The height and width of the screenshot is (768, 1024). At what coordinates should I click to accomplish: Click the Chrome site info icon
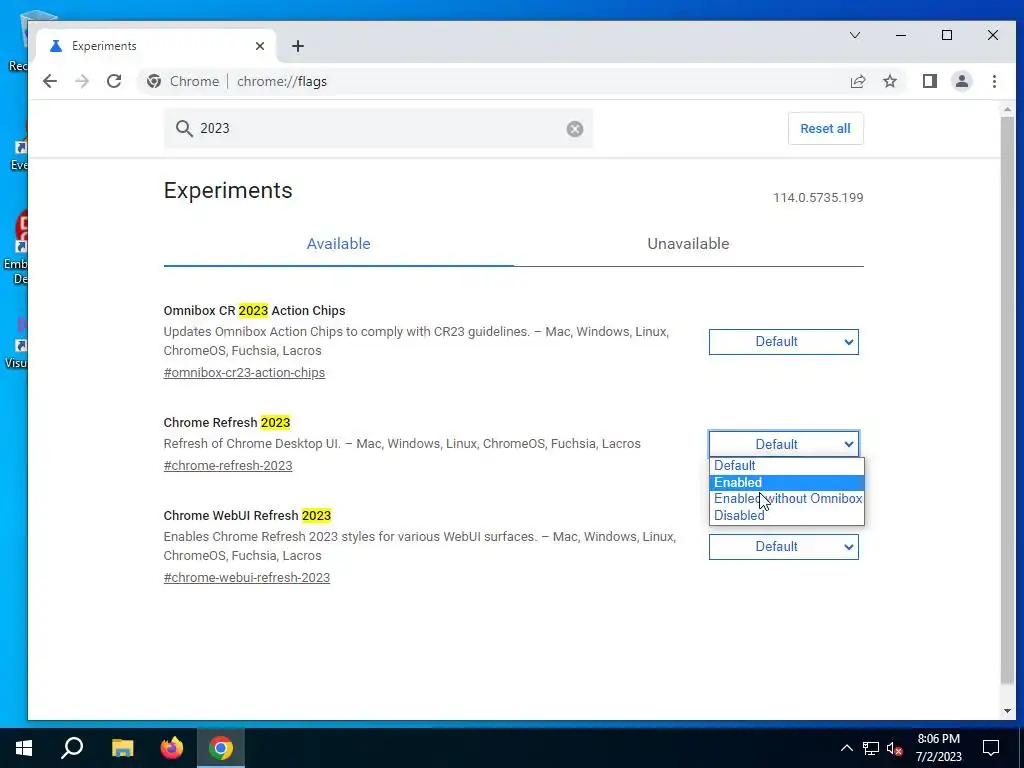click(154, 81)
